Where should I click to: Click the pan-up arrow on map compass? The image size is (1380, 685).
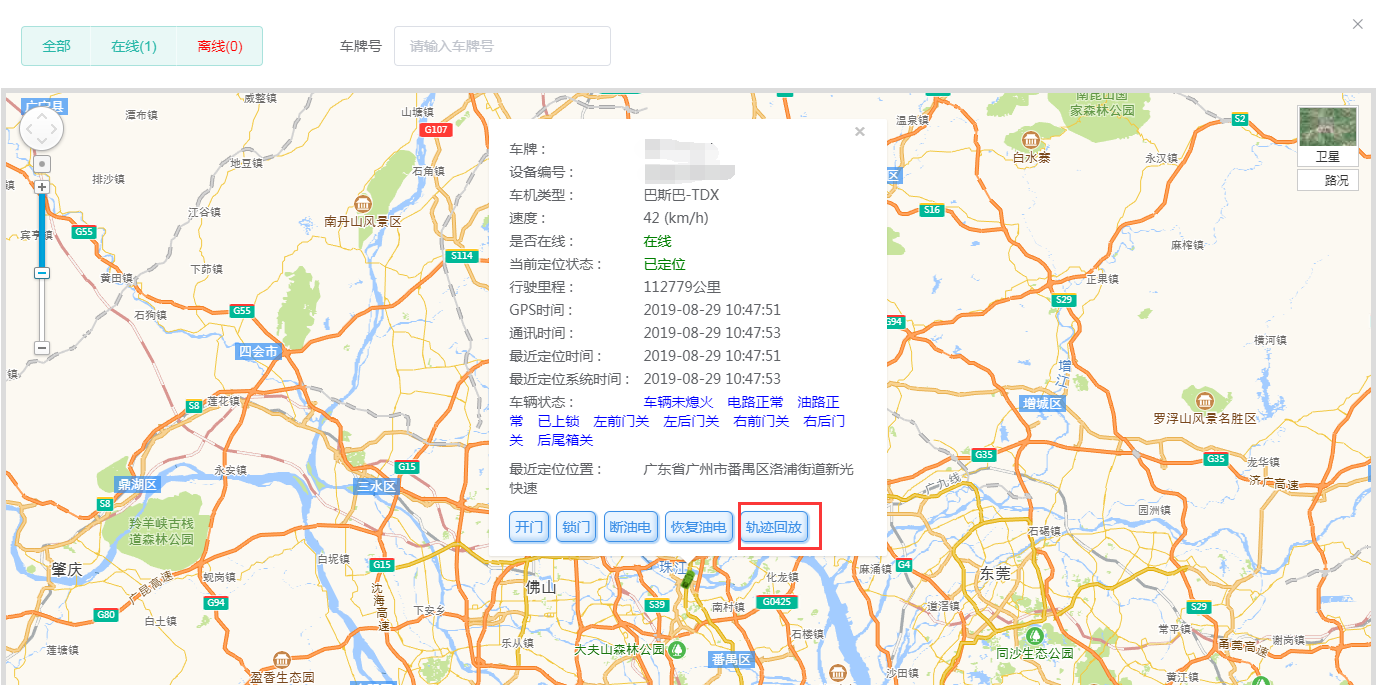(x=42, y=115)
